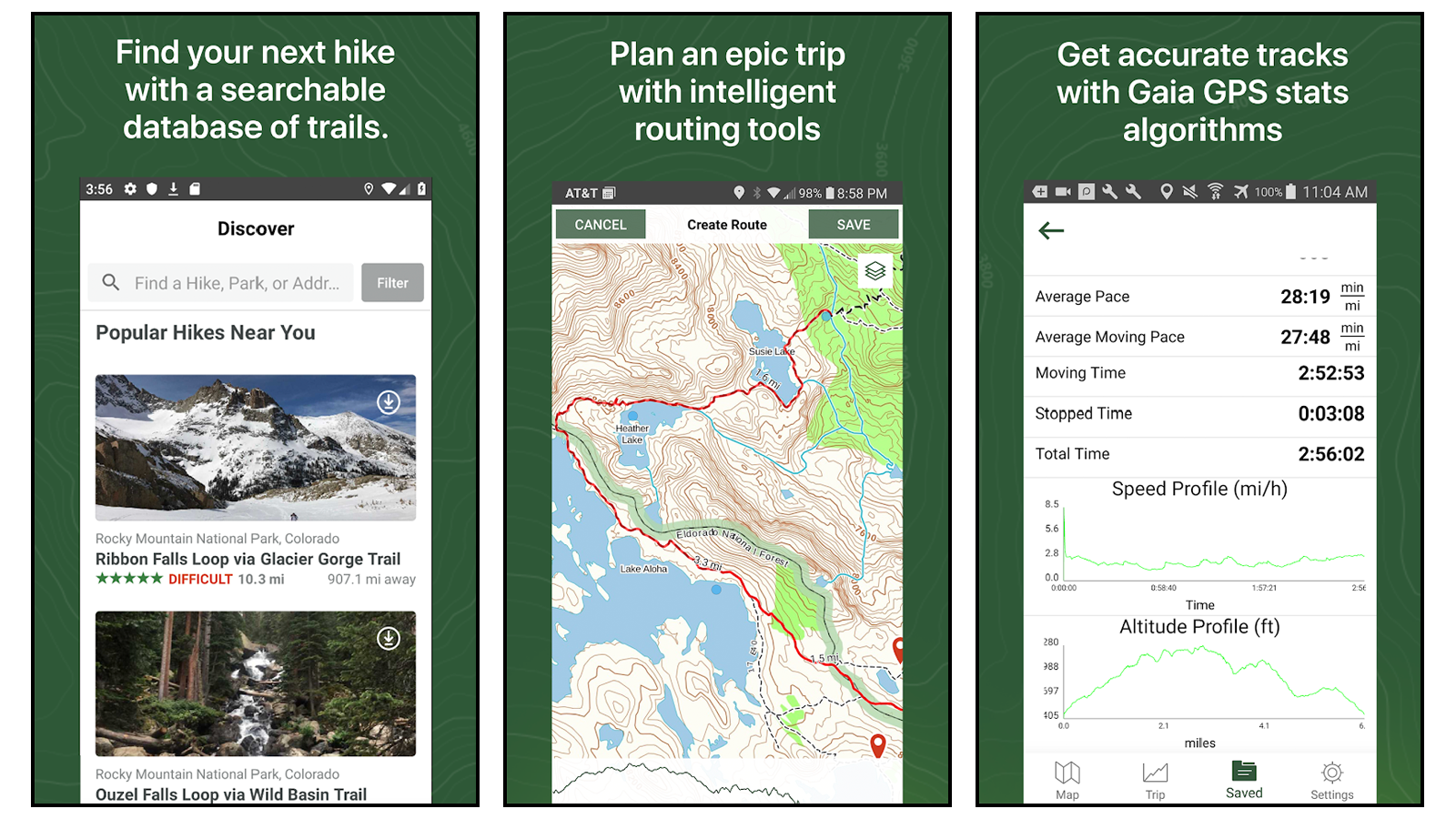Open Ribbon Falls Loop via Glacier Gorge Trail

coord(248,559)
